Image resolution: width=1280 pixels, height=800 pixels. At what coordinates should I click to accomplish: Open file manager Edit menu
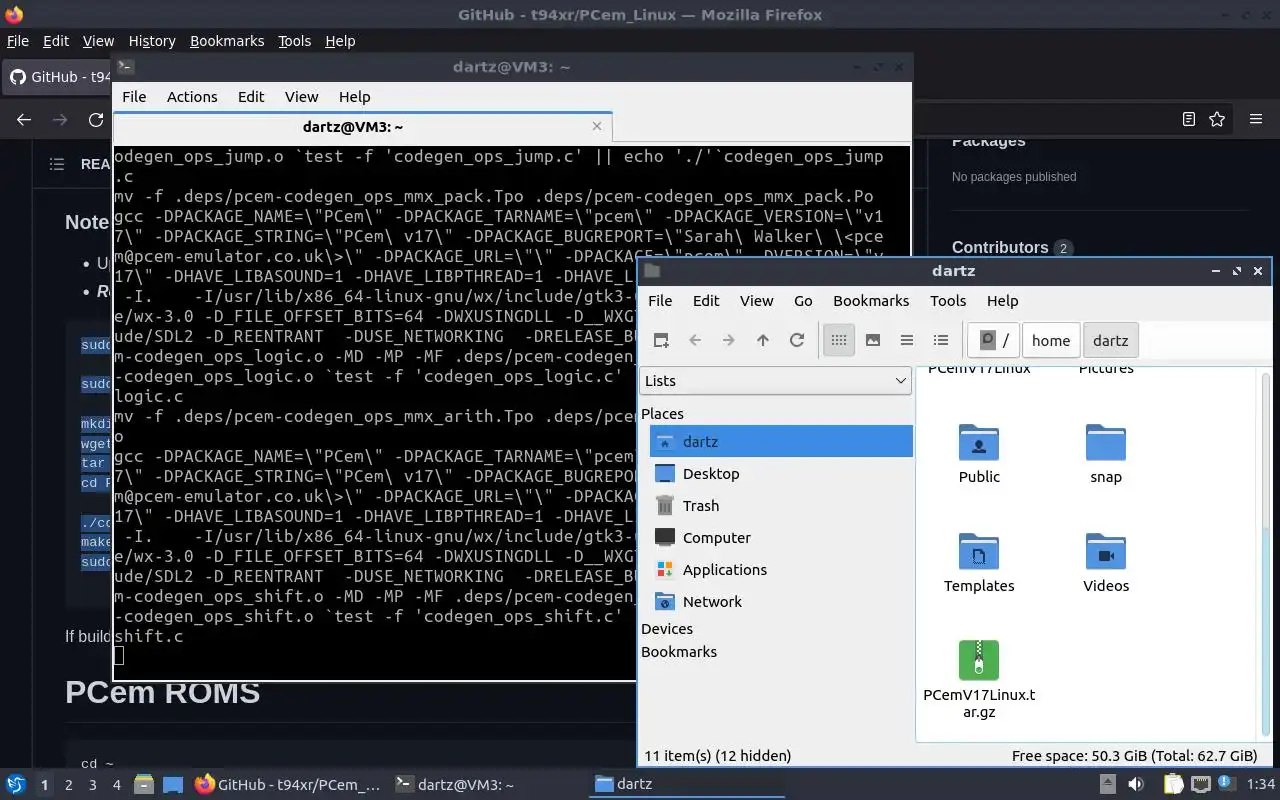click(x=706, y=300)
